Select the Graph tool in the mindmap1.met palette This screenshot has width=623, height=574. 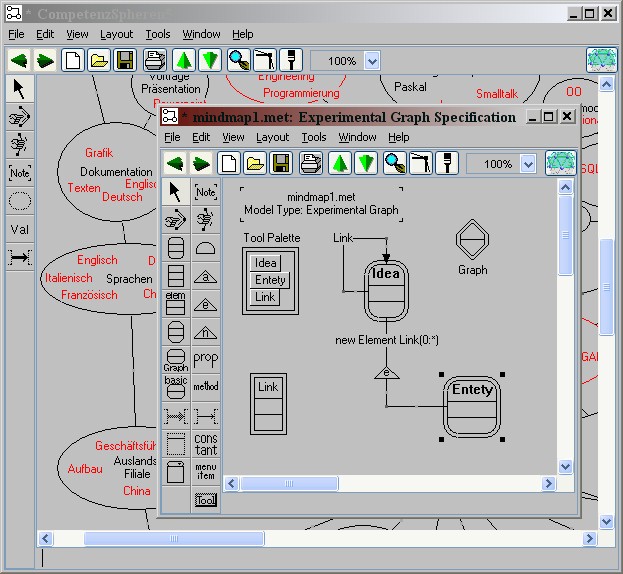pyautogui.click(x=176, y=359)
